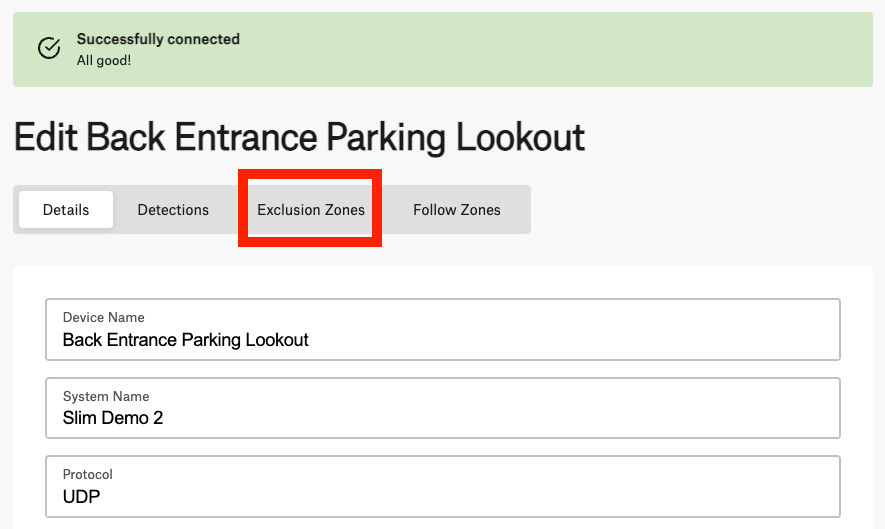Place cursor in "Back Entrance Parking Lookout" value
Viewport: 885px width, 529px height.
pos(186,340)
